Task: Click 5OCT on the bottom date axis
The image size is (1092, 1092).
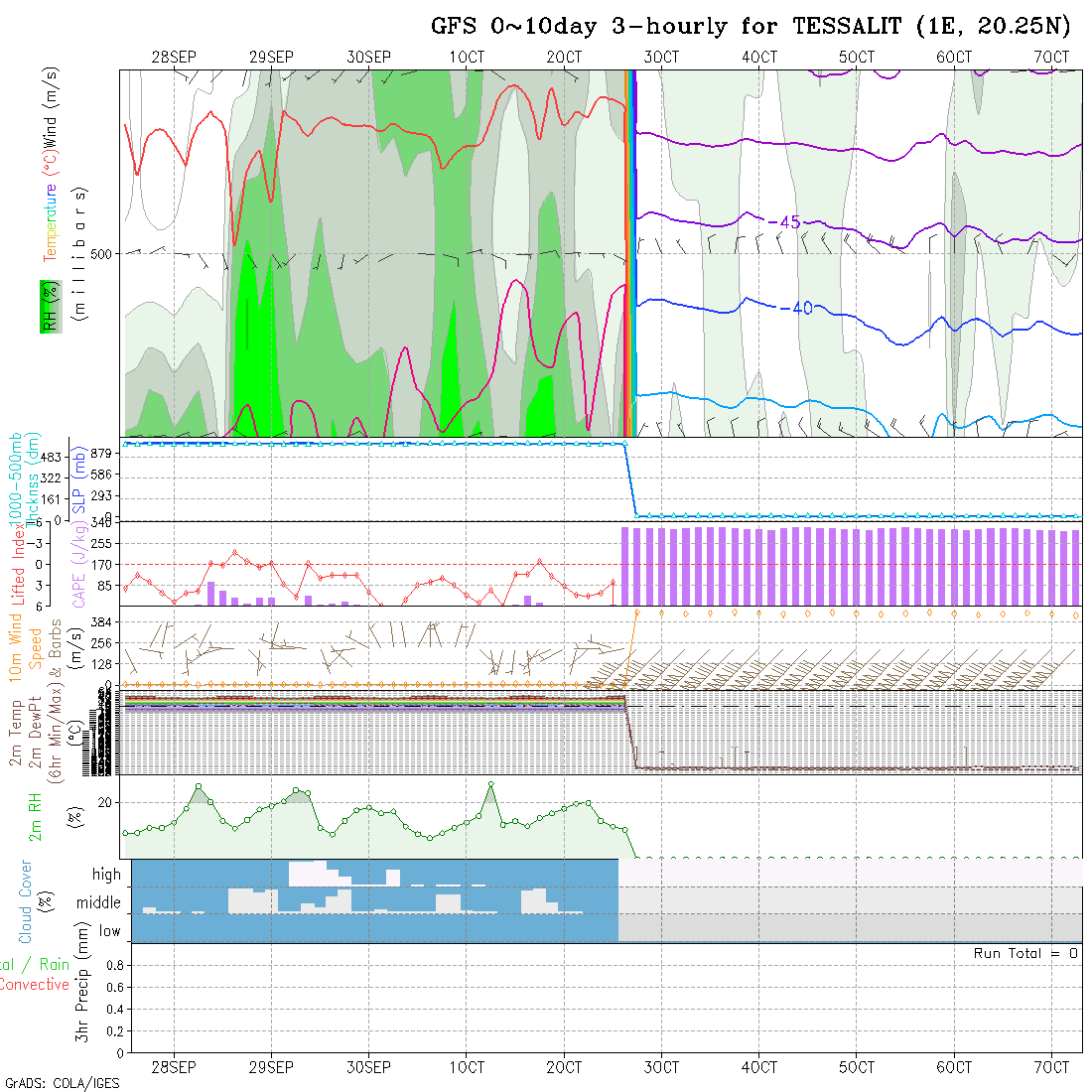Action: click(x=856, y=1067)
